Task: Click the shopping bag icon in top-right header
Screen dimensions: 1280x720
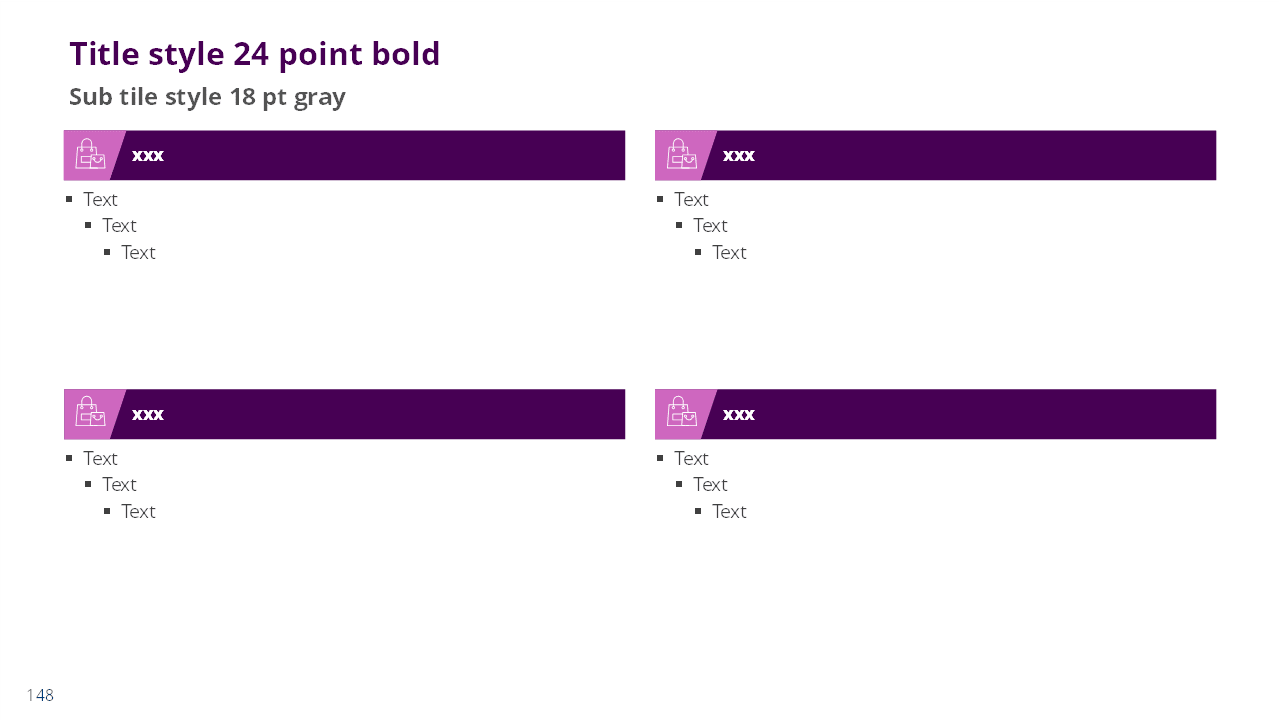Action: 681,154
